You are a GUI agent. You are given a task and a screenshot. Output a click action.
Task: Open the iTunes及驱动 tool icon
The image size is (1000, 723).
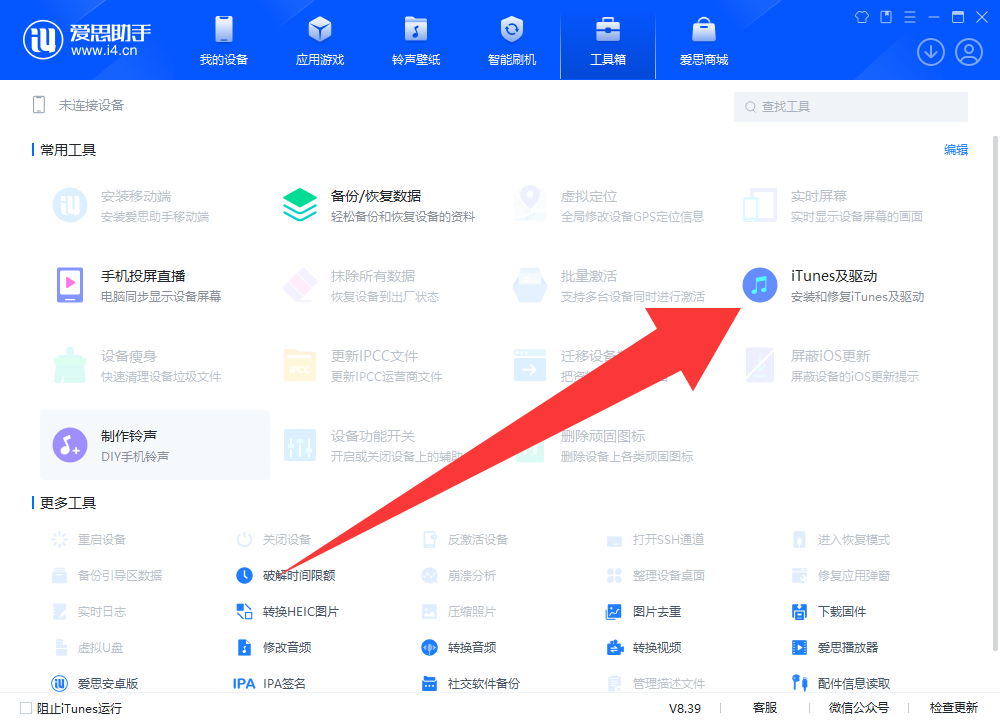[760, 285]
